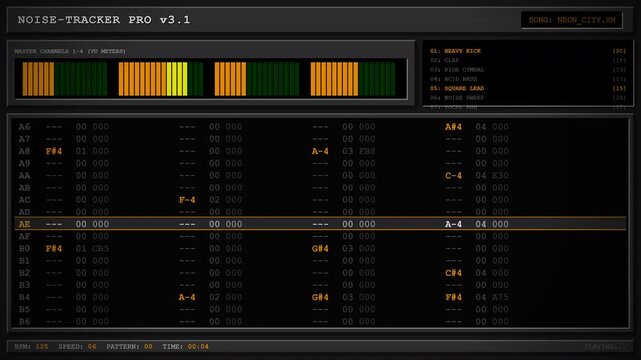Image resolution: width=641 pixels, height=360 pixels.
Task: Click instrument number 01 in row A8
Action: point(81,151)
